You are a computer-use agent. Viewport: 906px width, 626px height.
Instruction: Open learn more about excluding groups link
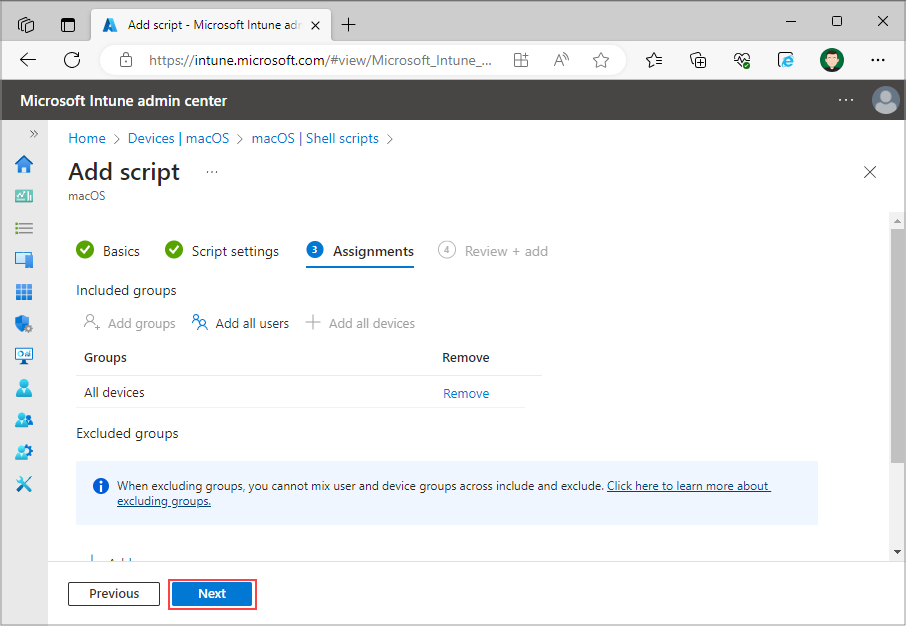(444, 494)
